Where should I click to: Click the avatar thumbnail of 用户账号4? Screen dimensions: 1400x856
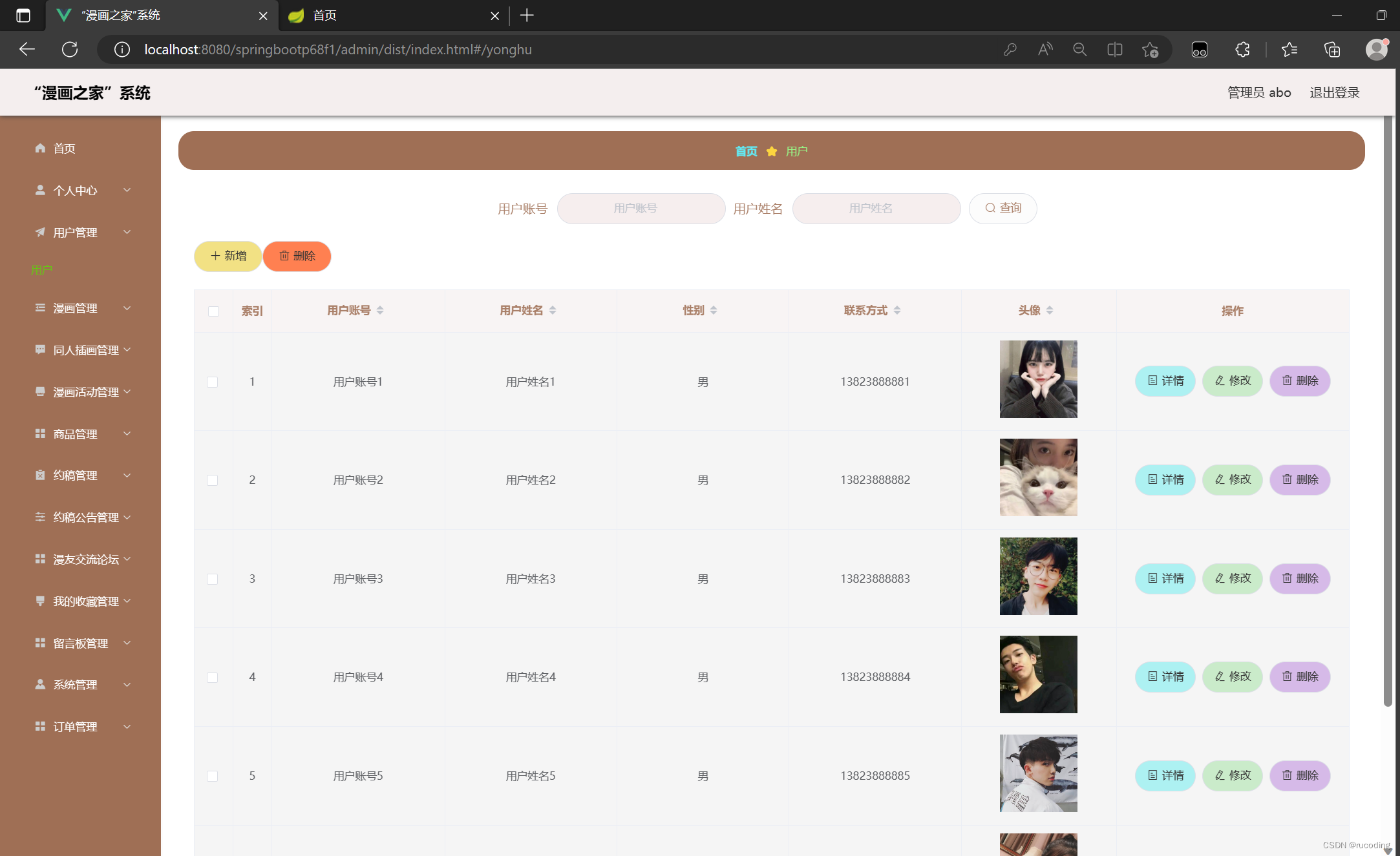[1038, 674]
